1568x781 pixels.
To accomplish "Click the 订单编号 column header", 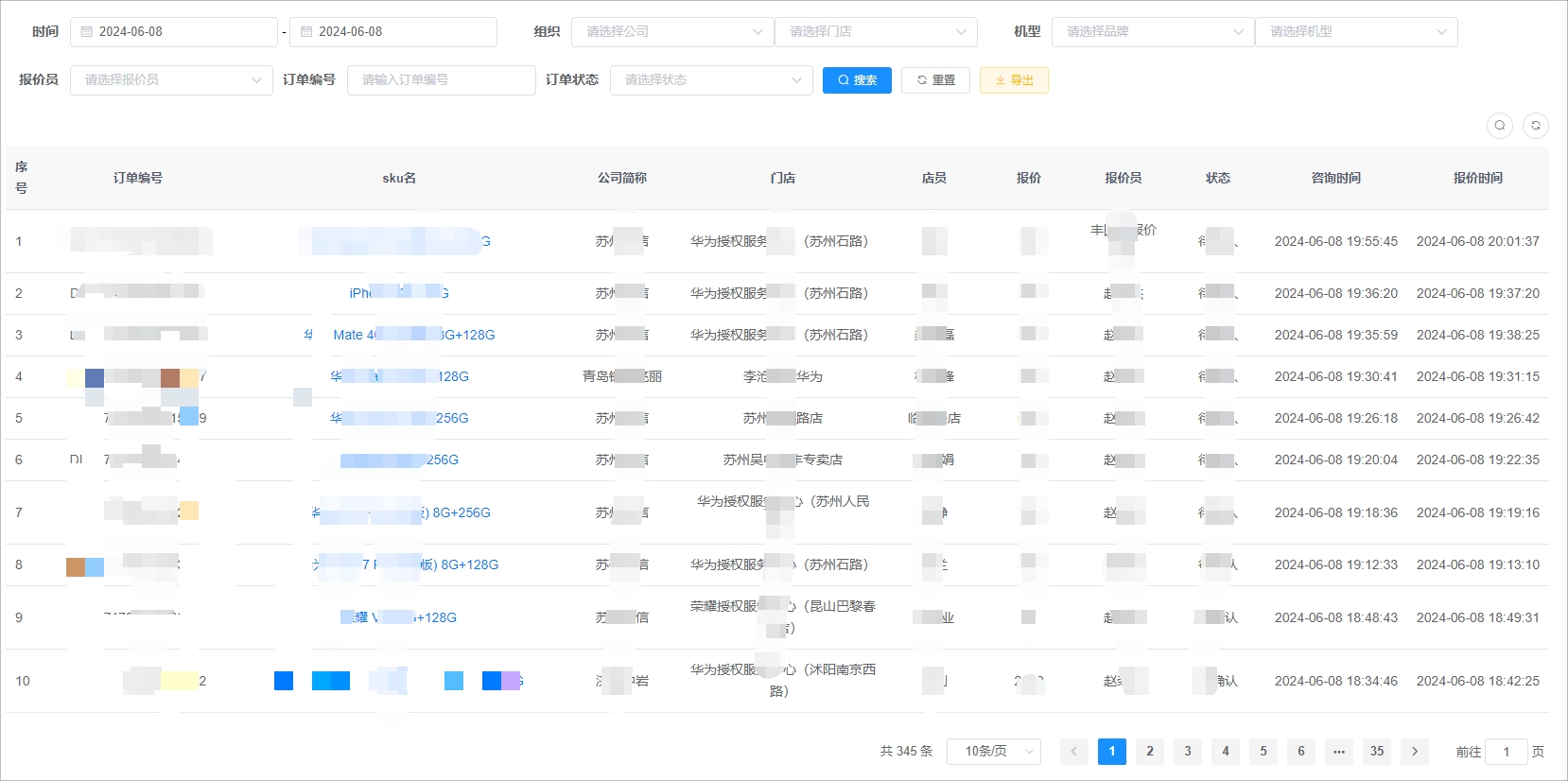I will (138, 178).
